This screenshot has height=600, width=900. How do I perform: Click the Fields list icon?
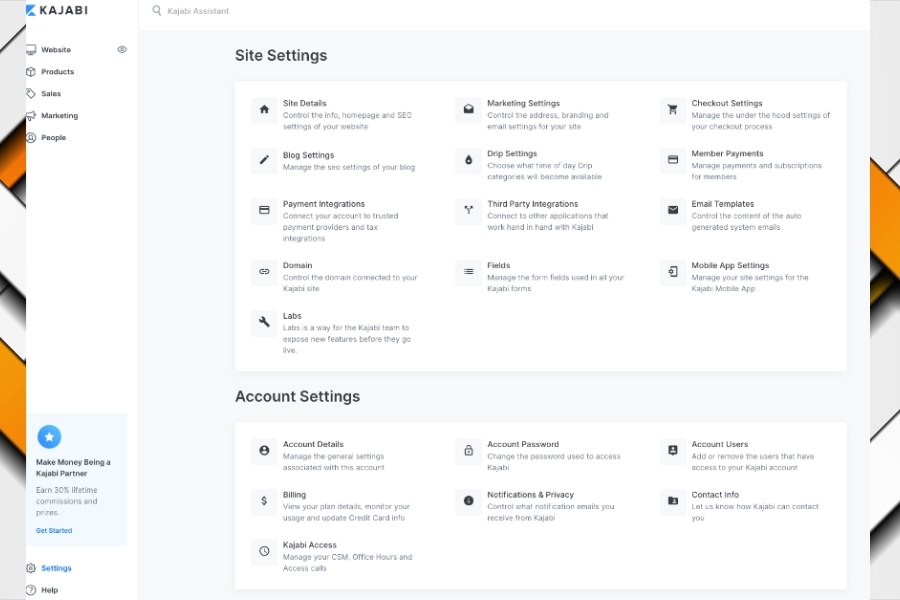(x=468, y=272)
